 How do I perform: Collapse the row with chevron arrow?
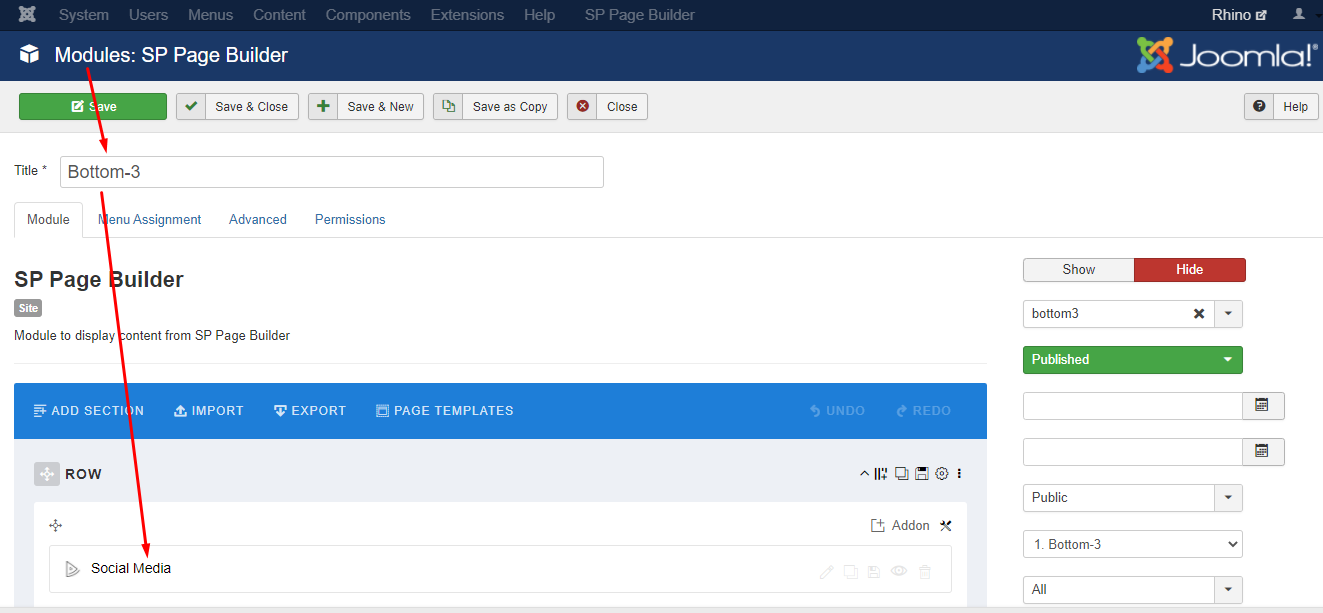[864, 474]
